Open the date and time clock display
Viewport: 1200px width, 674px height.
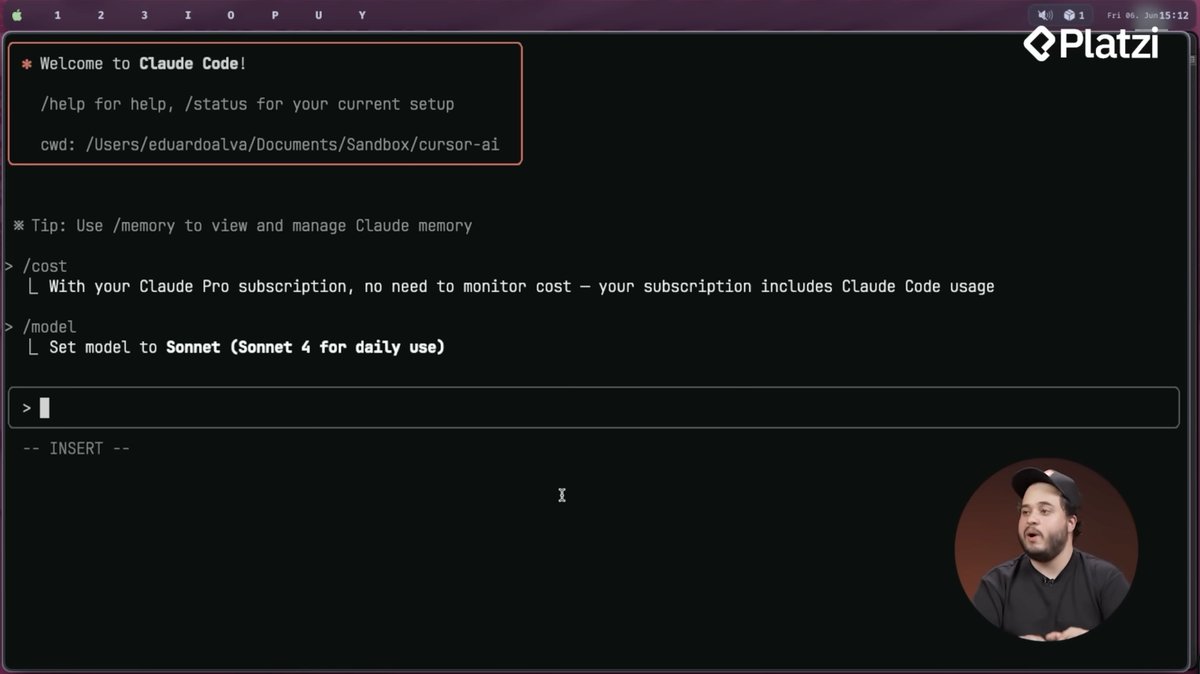coord(1148,15)
